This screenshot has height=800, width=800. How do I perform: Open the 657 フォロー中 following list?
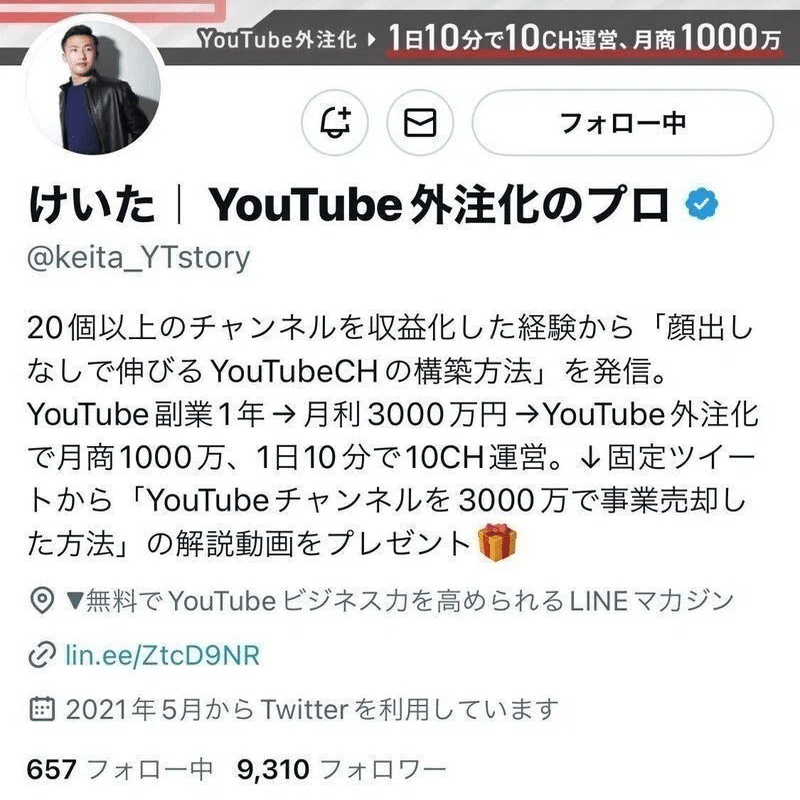[x=119, y=769]
